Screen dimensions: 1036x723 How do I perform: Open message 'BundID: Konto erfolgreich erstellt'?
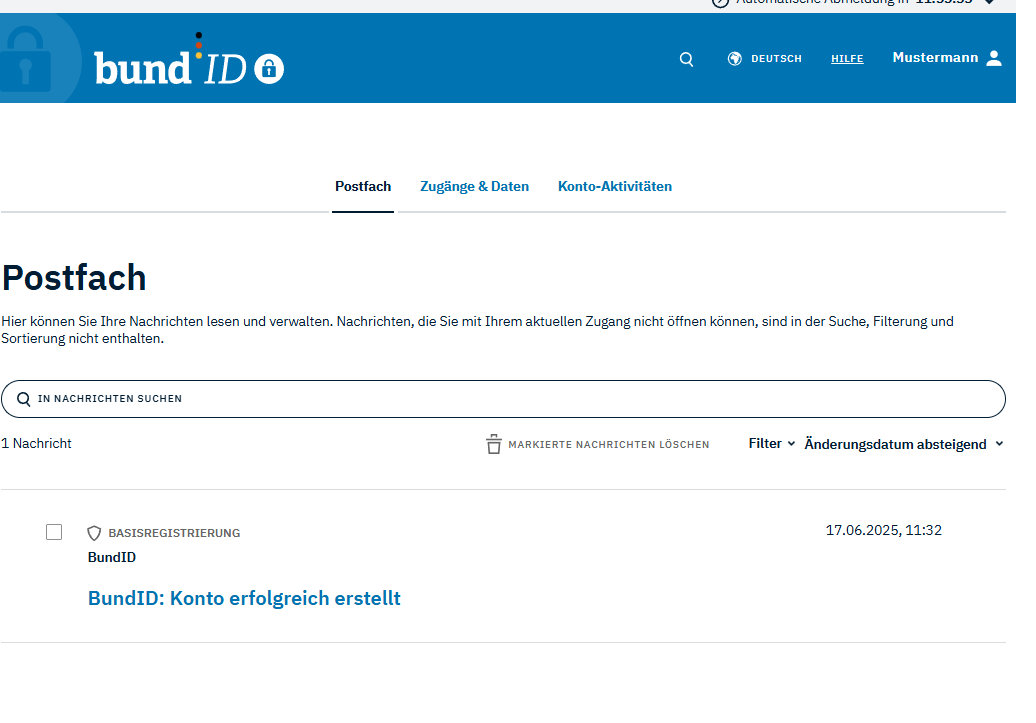point(244,598)
